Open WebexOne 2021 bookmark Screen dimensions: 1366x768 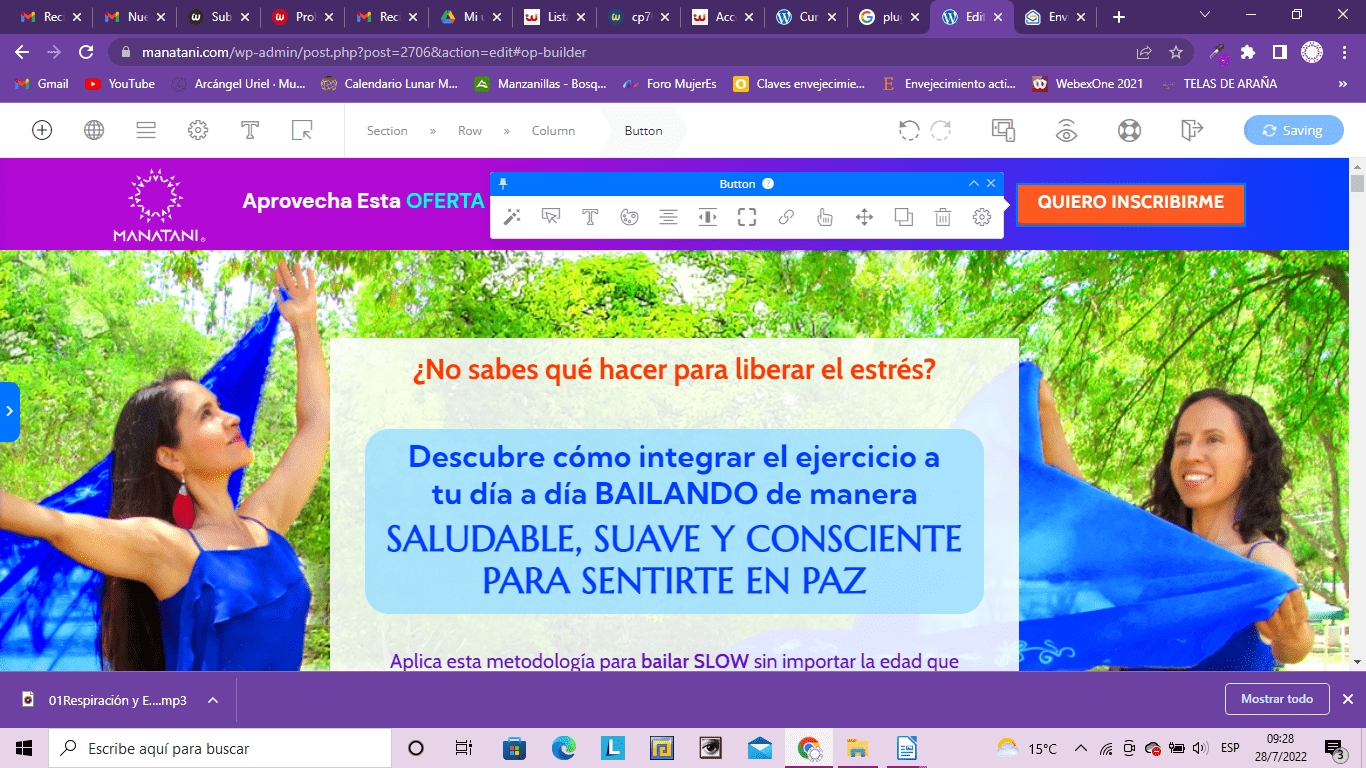(x=1087, y=84)
